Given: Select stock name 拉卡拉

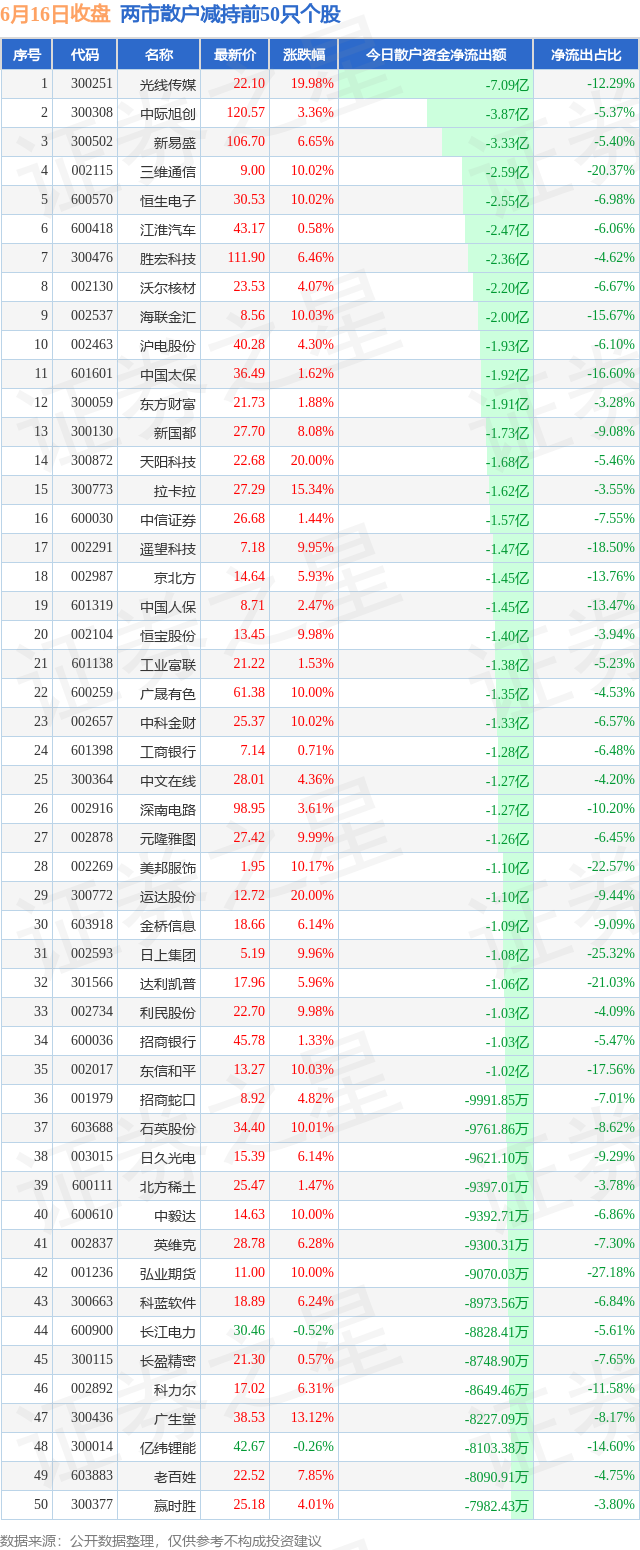Looking at the screenshot, I should [x=175, y=490].
